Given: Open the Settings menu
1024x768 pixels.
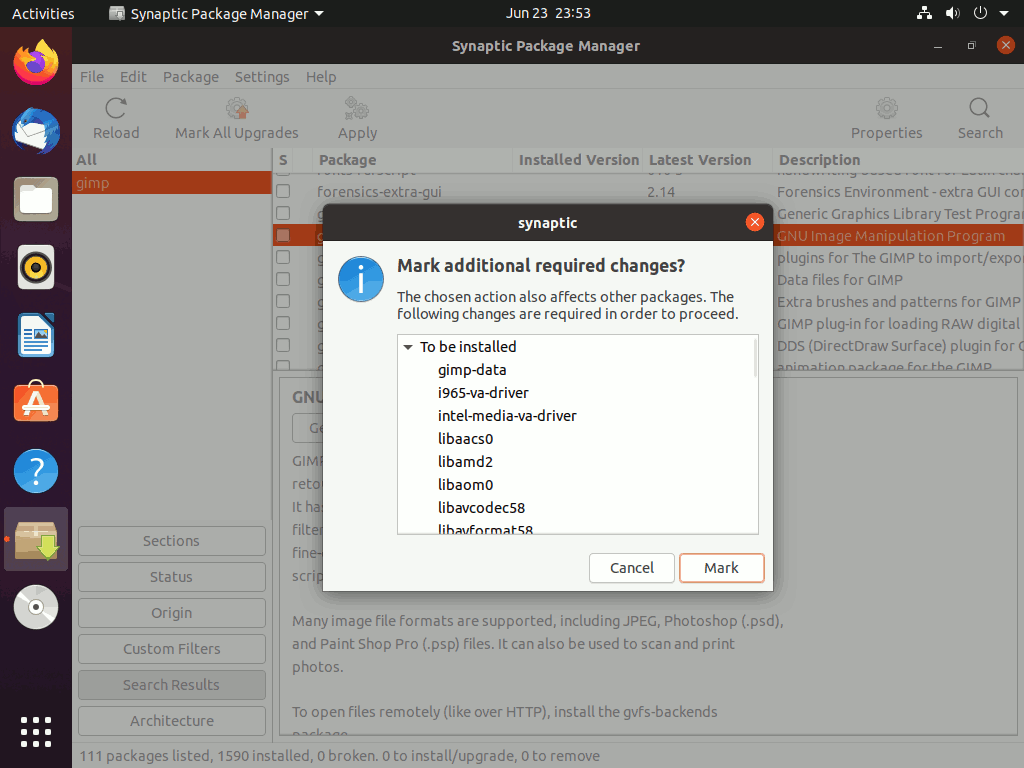Looking at the screenshot, I should 262,76.
